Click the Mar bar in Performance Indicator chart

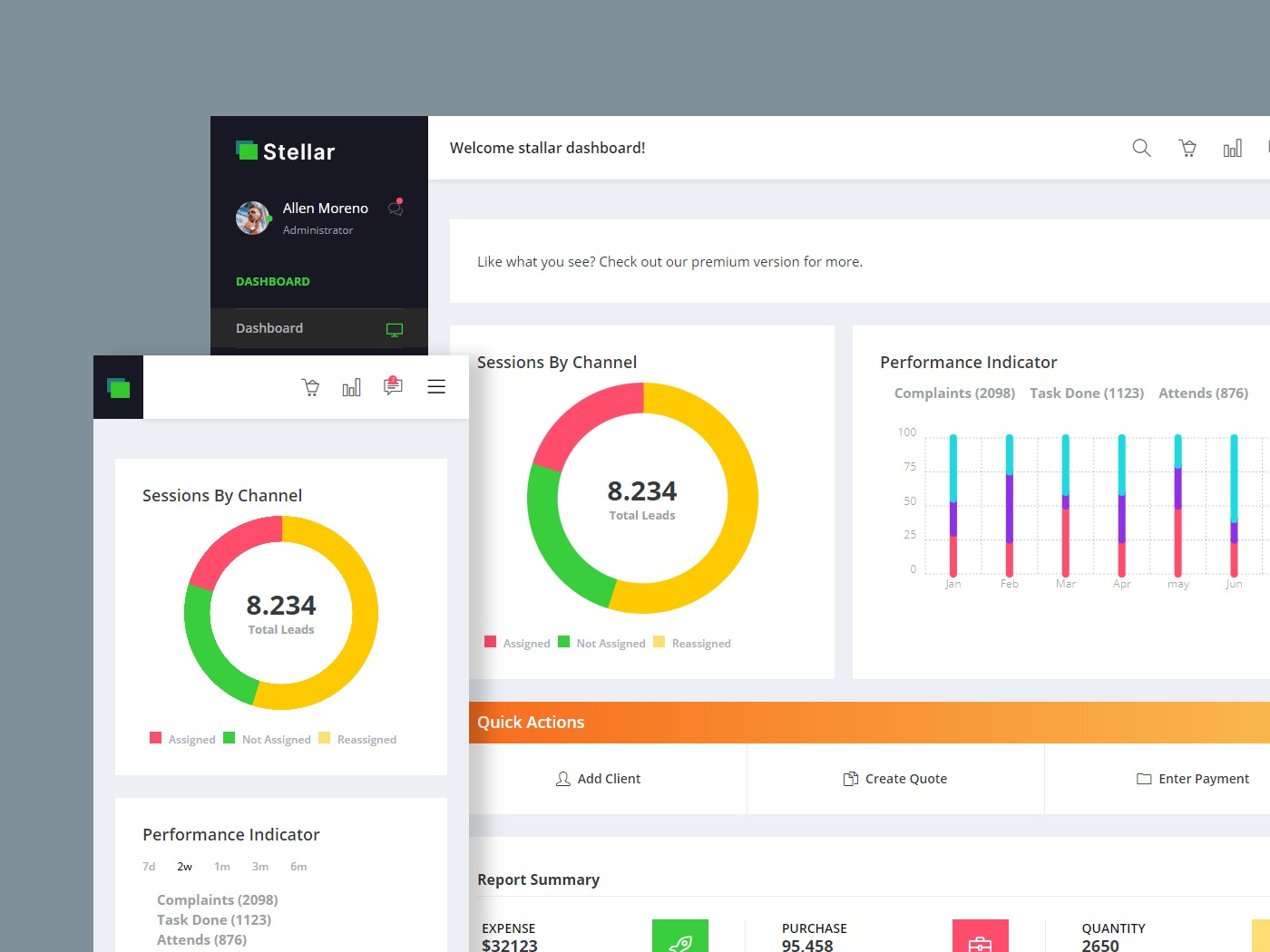click(x=1066, y=505)
